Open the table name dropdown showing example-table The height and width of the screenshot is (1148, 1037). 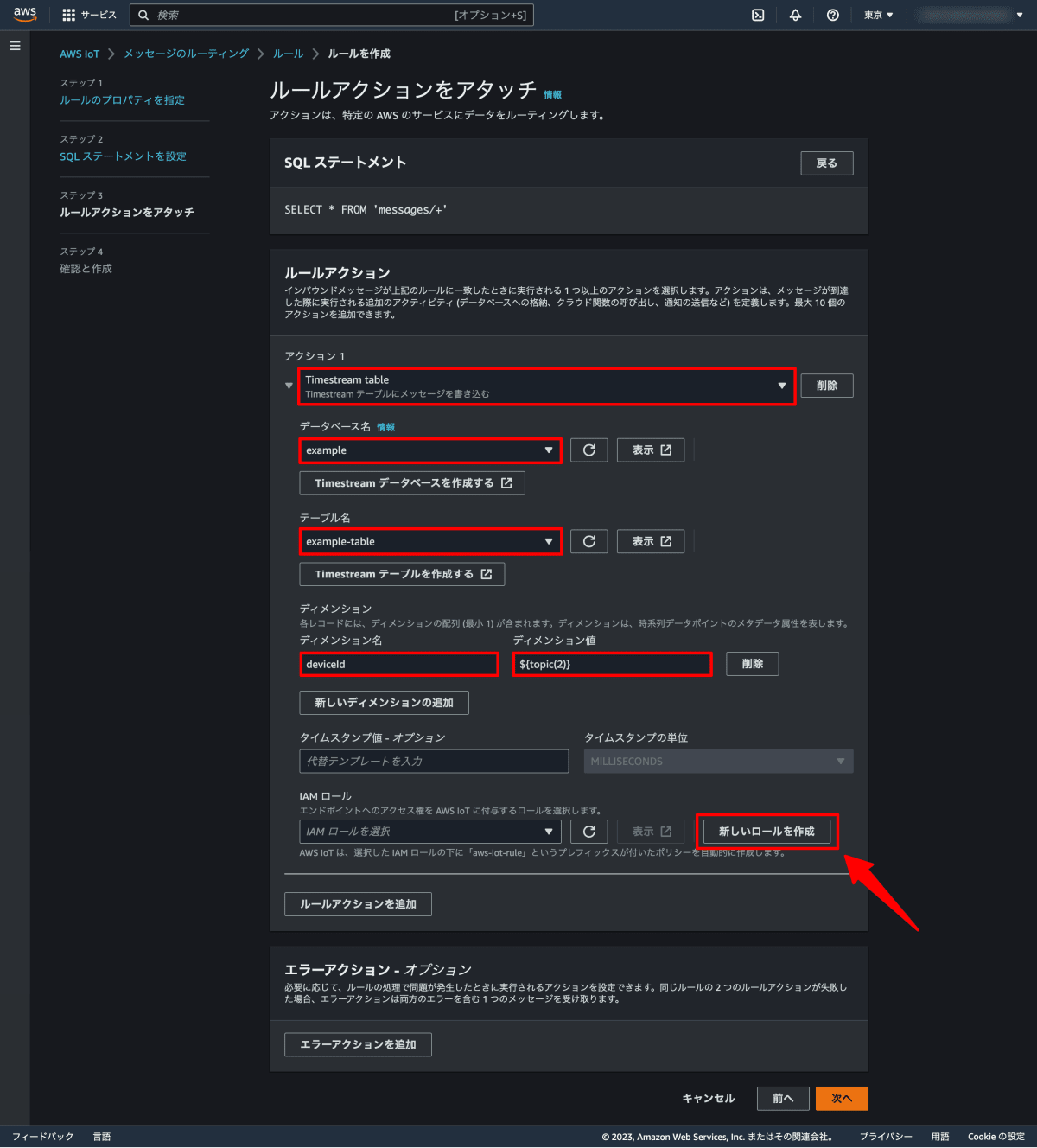click(430, 541)
